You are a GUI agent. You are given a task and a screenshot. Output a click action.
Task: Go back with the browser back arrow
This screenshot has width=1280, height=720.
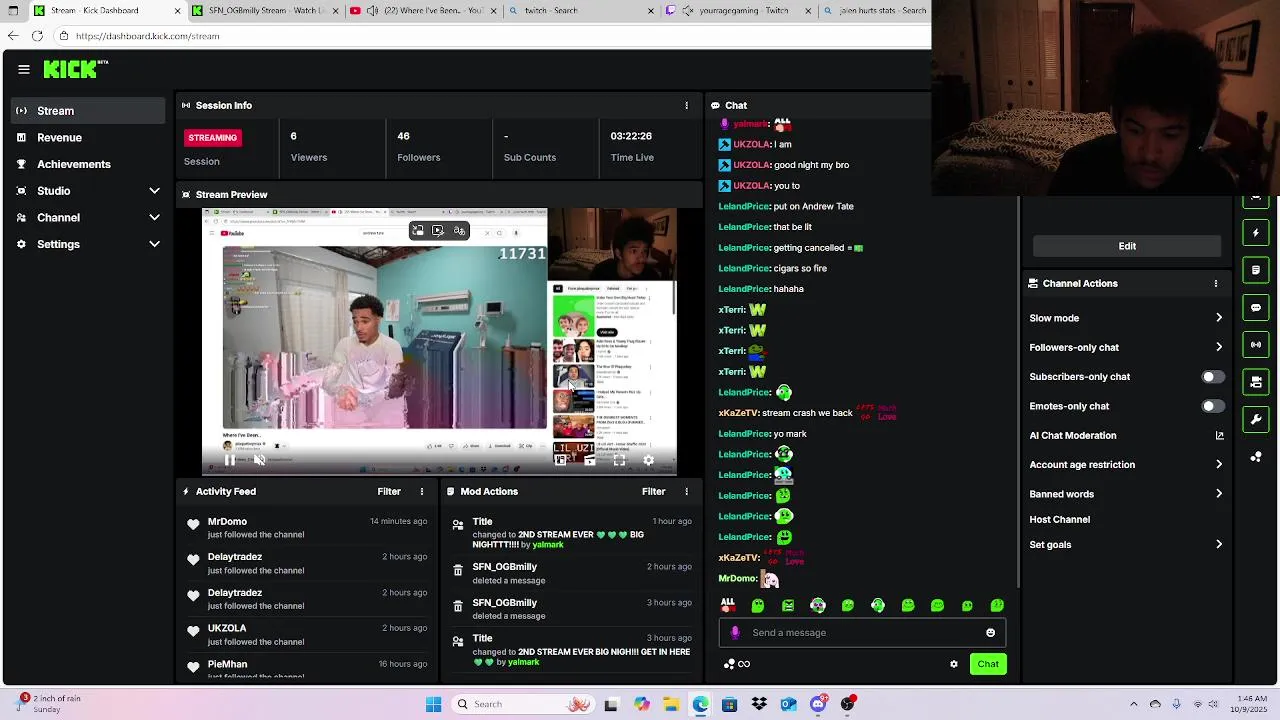pyautogui.click(x=12, y=36)
